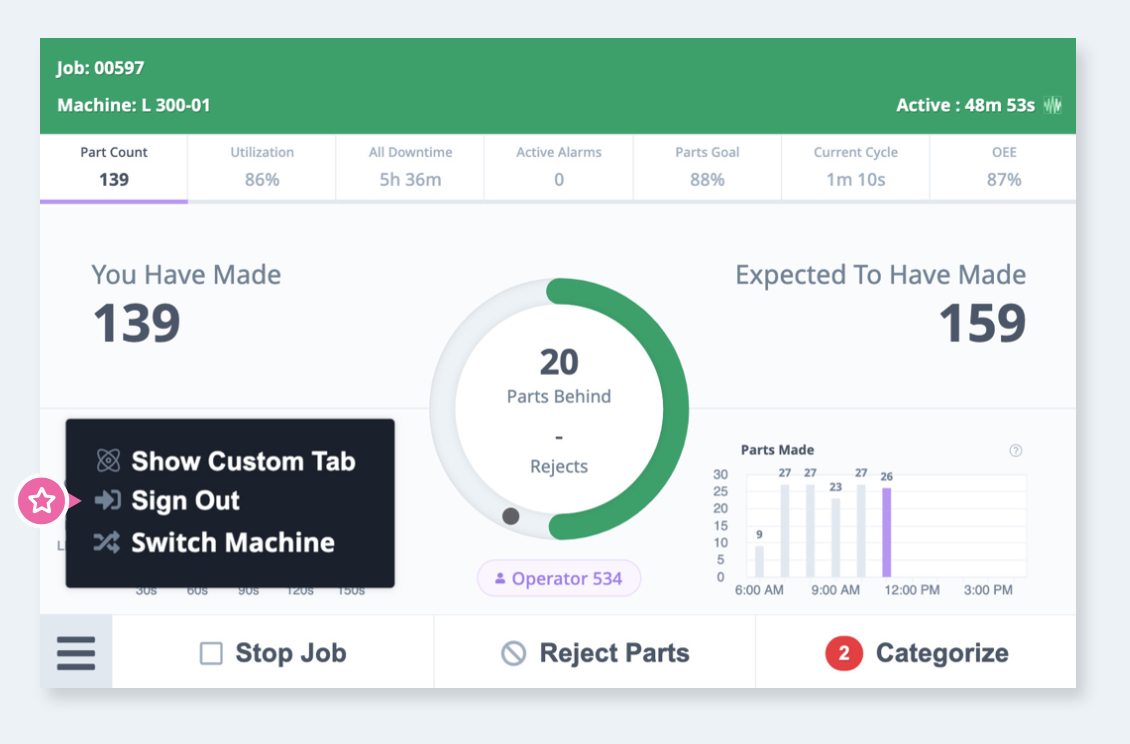The image size is (1130, 744).
Task: Switch to the Utilization tab
Action: [262, 167]
